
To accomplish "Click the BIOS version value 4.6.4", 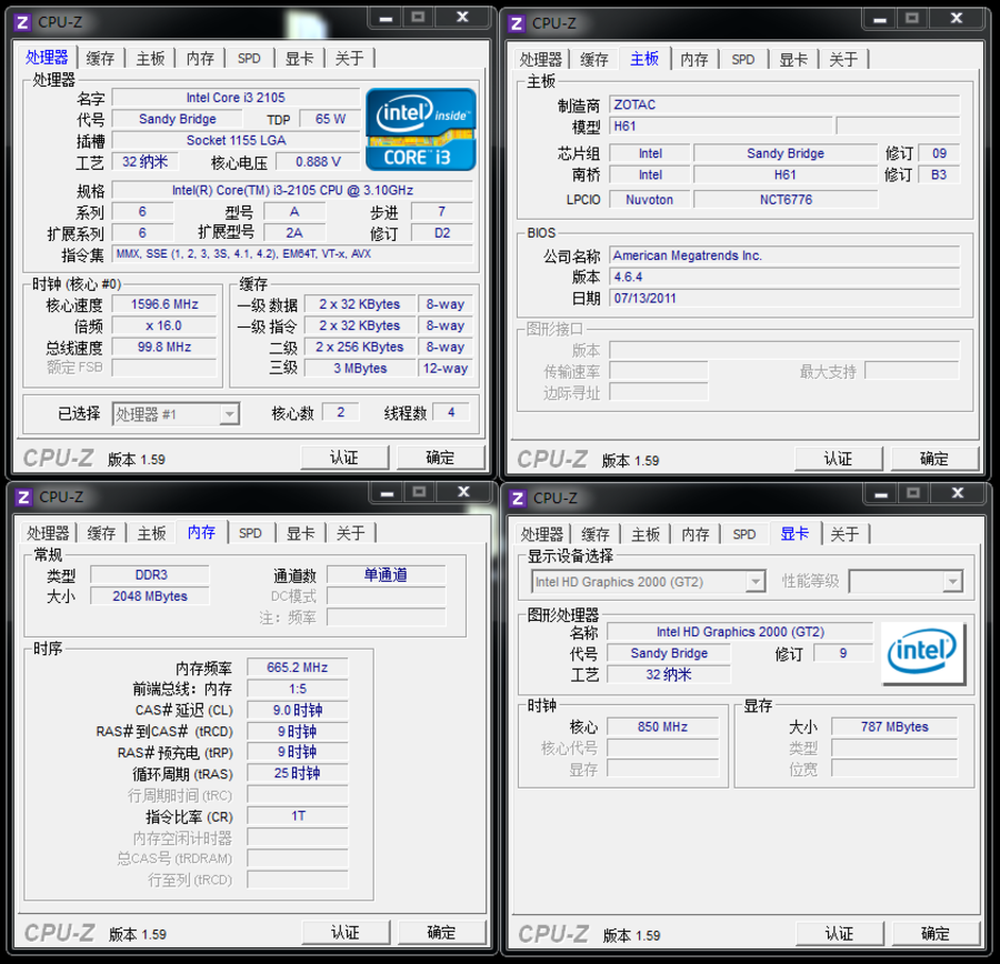I will [784, 277].
